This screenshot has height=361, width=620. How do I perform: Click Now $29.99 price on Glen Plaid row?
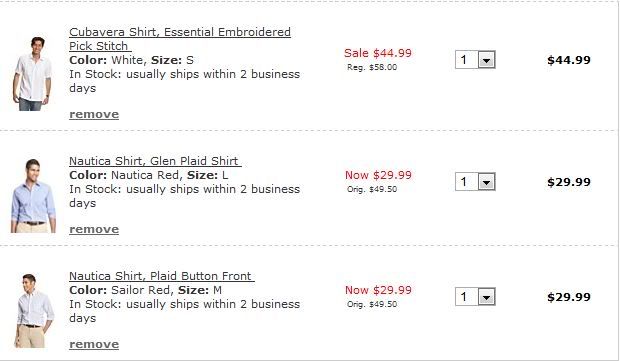(378, 175)
